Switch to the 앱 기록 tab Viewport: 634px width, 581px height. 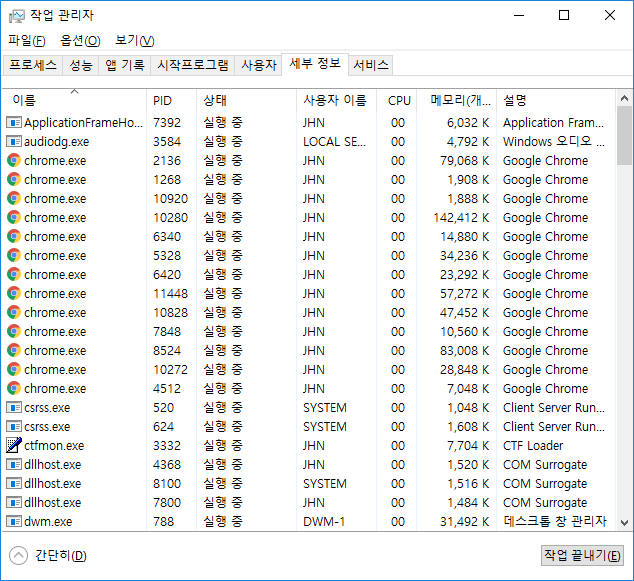[x=125, y=65]
